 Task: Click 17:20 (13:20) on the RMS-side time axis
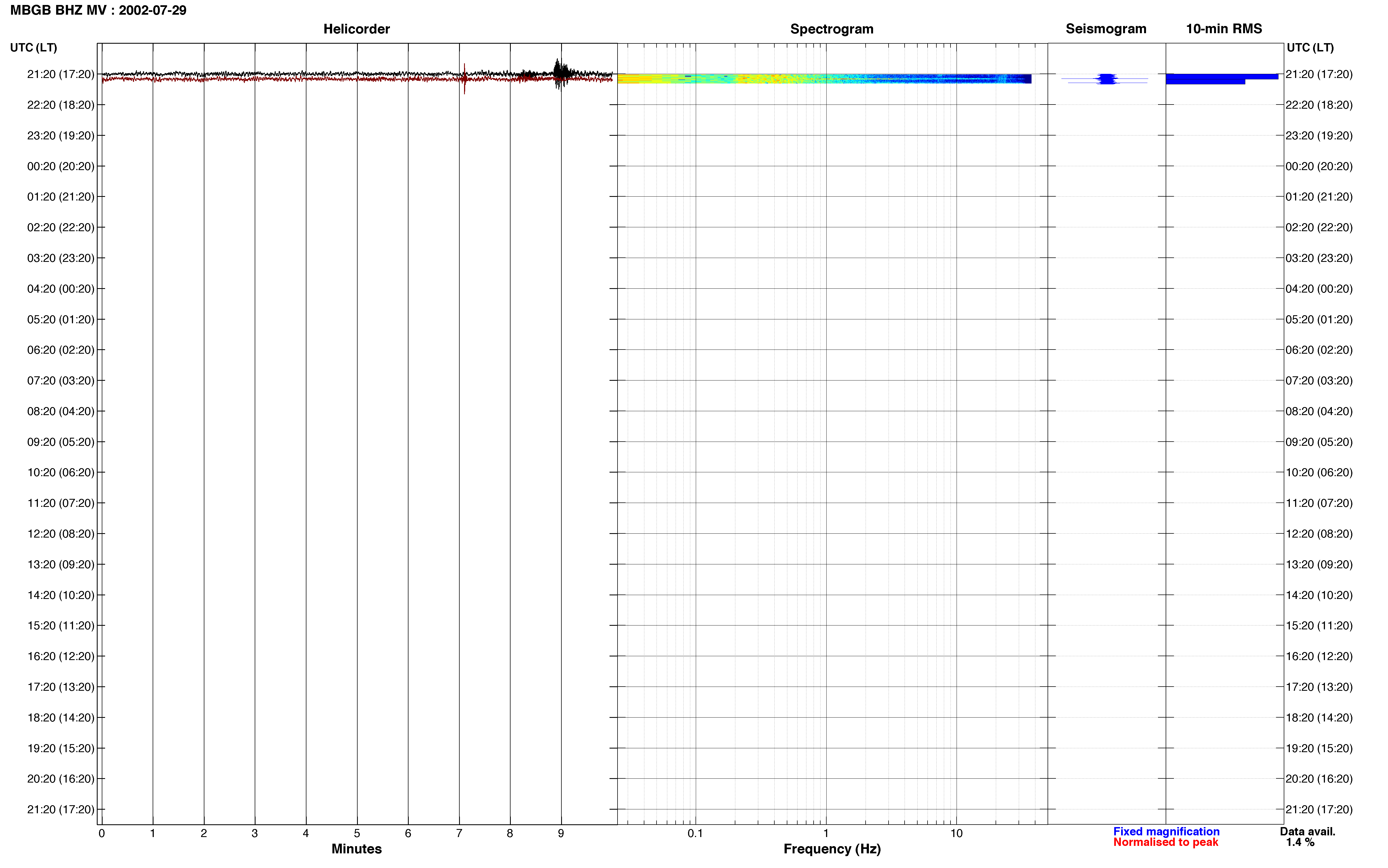(1319, 687)
